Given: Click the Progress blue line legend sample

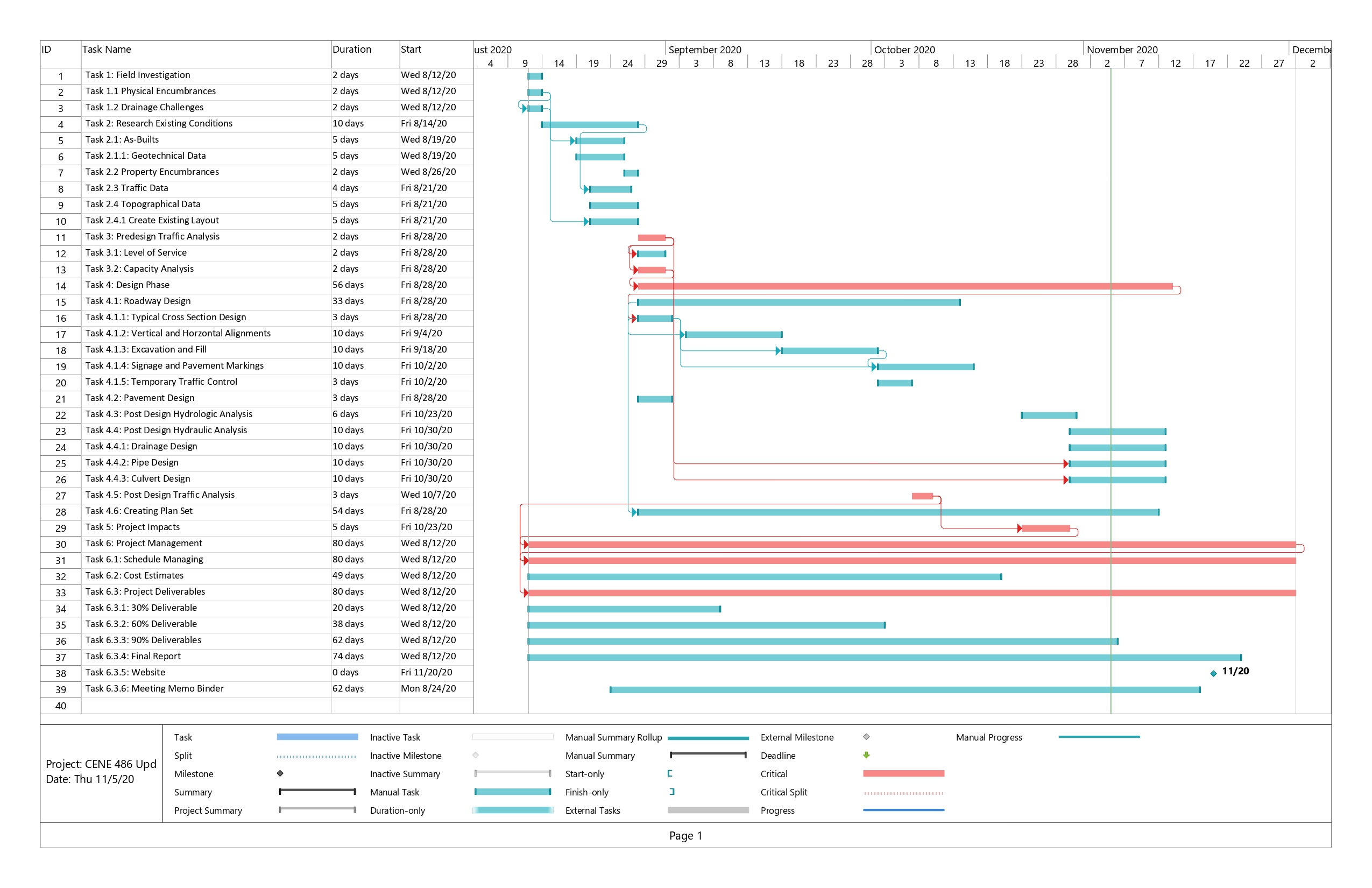Looking at the screenshot, I should 903,809.
